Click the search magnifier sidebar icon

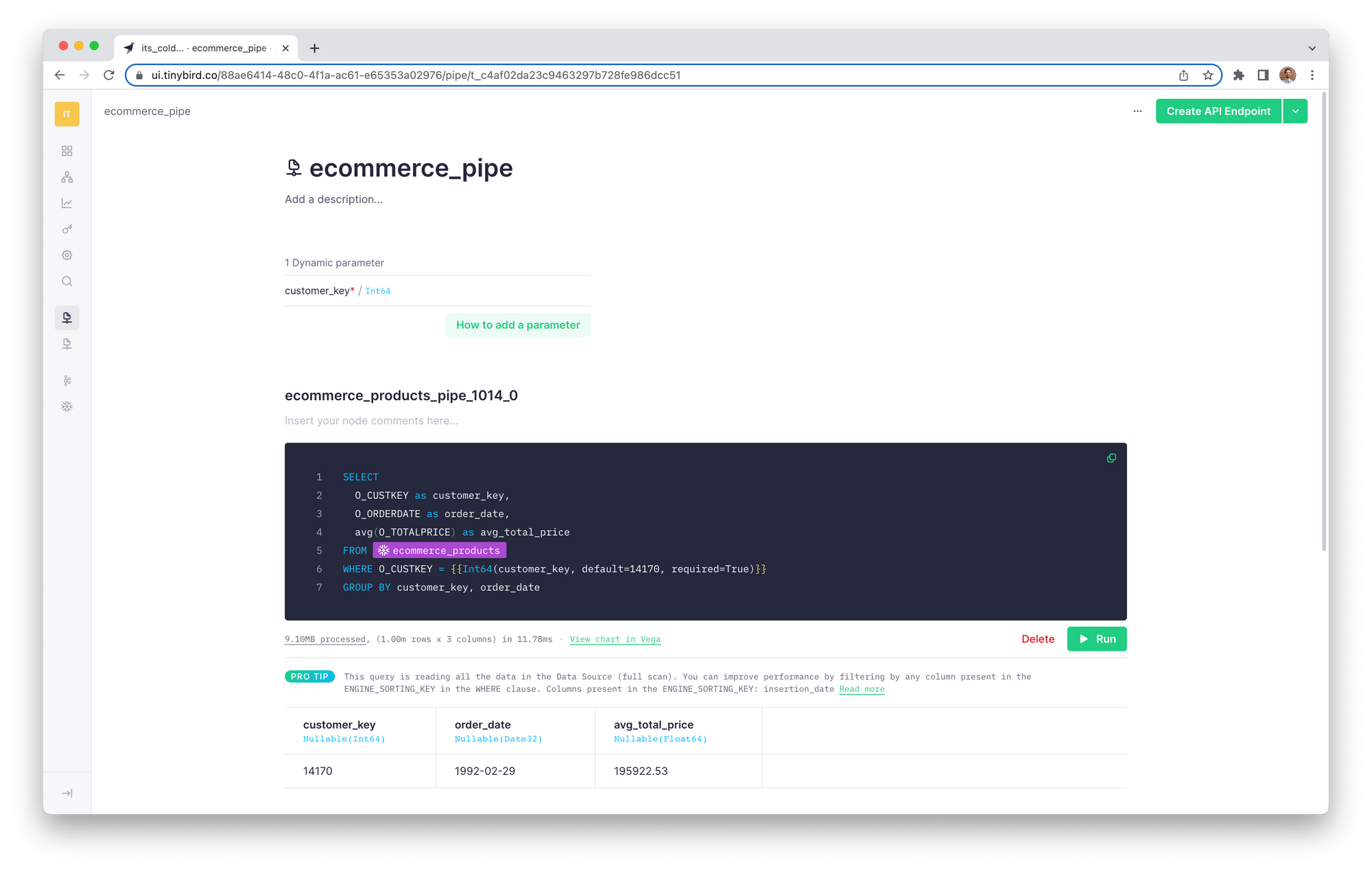[x=67, y=281]
